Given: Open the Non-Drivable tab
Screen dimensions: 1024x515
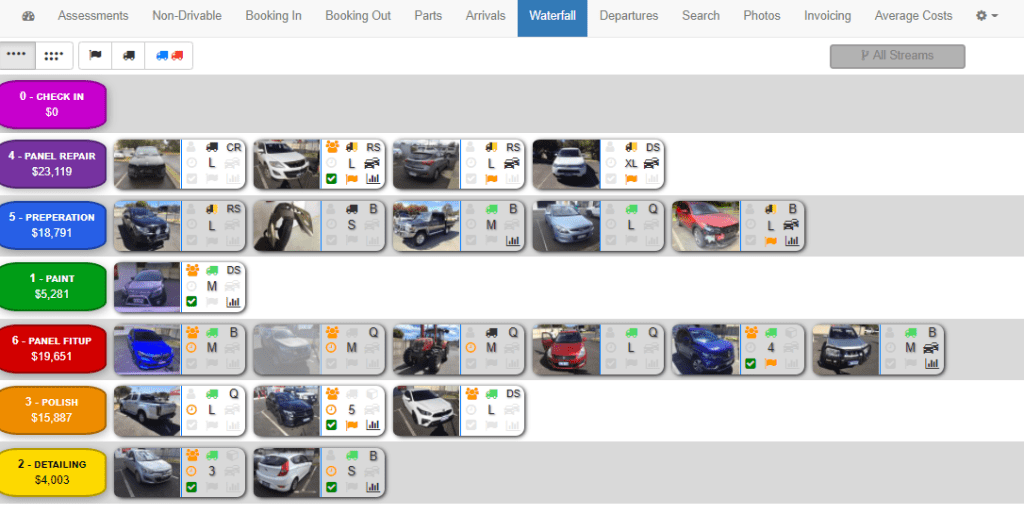Looking at the screenshot, I should point(187,16).
